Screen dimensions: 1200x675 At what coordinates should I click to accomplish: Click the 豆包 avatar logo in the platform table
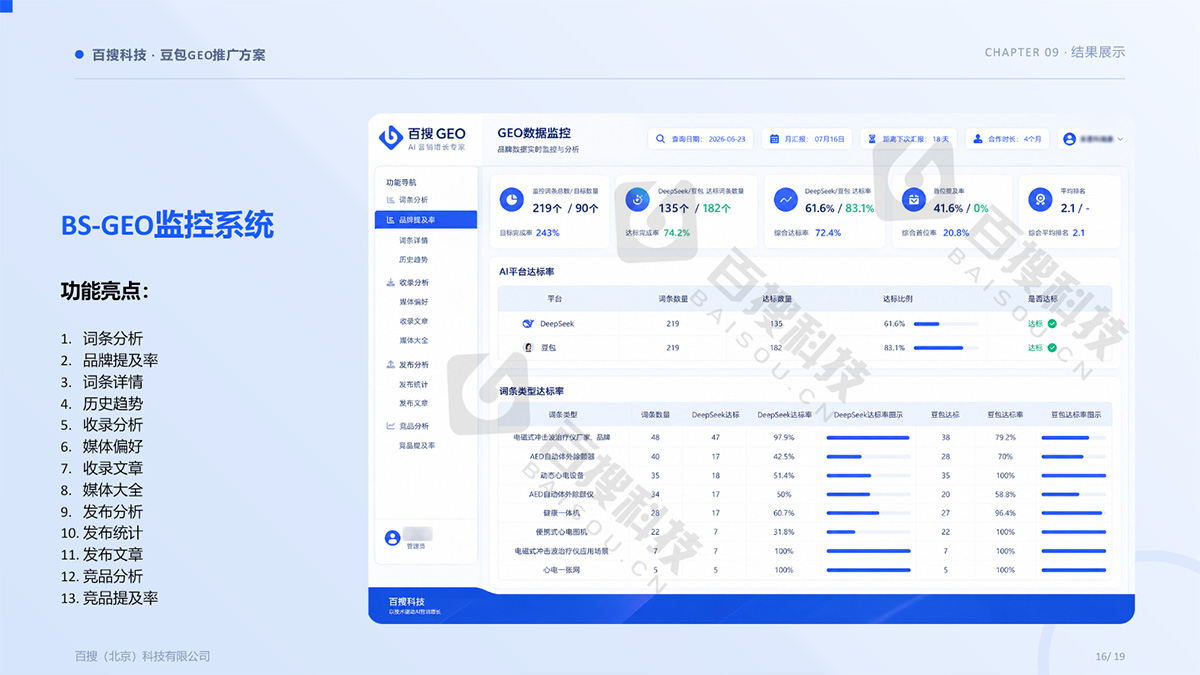tap(529, 348)
